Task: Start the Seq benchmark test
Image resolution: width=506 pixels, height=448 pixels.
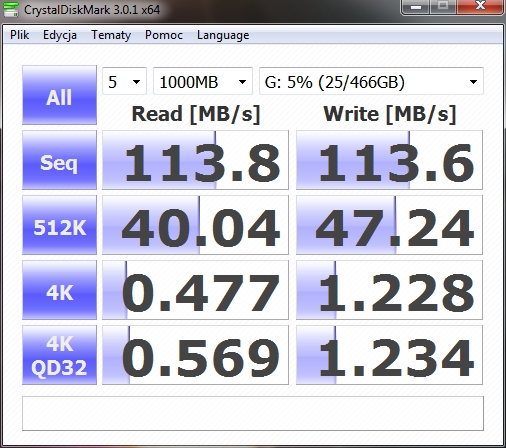Action: coord(59,160)
